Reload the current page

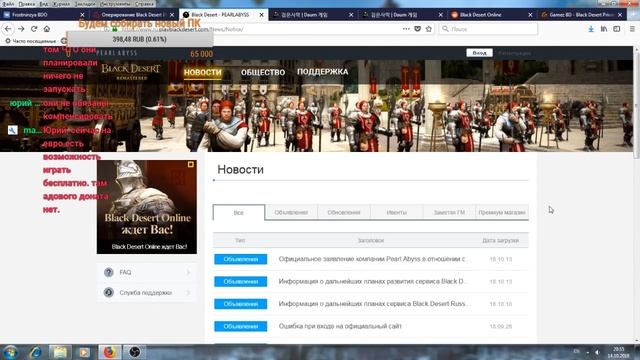point(34,29)
